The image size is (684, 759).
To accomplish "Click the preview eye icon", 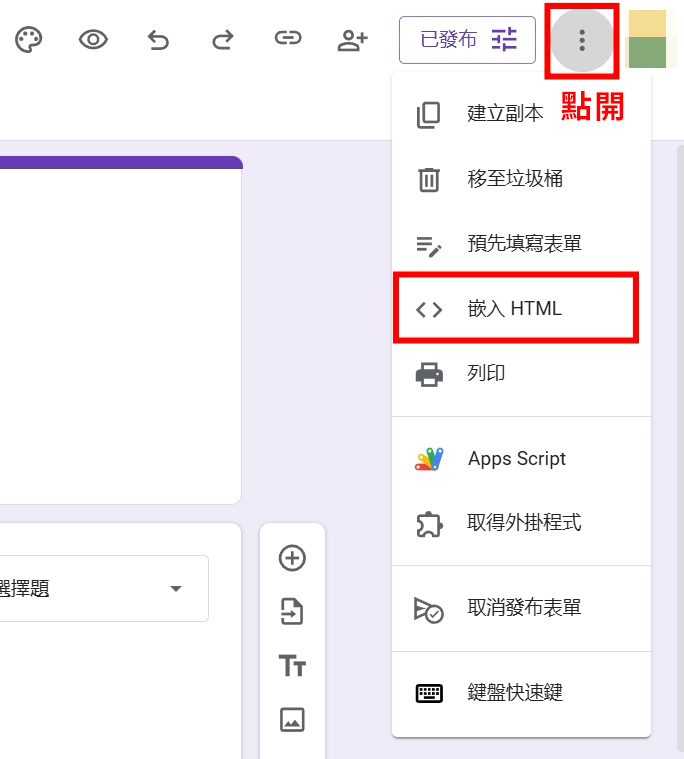I will click(93, 40).
